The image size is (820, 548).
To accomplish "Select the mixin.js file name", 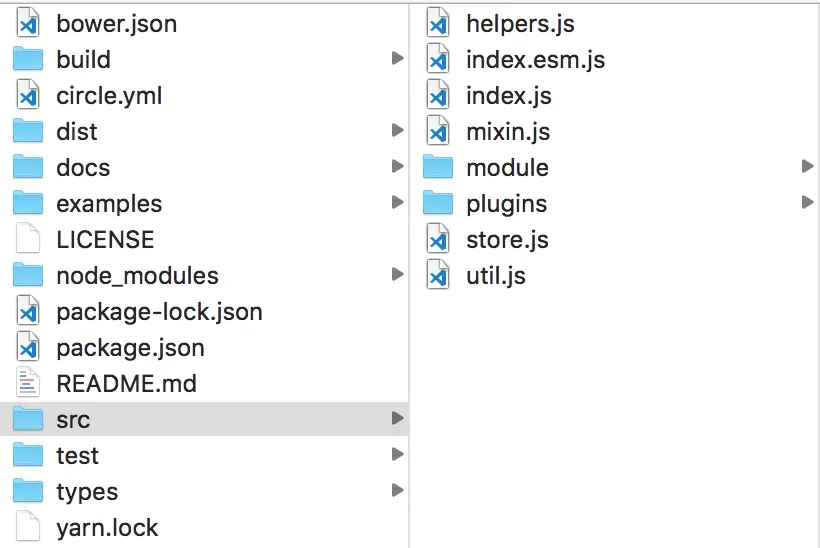I will click(x=508, y=132).
